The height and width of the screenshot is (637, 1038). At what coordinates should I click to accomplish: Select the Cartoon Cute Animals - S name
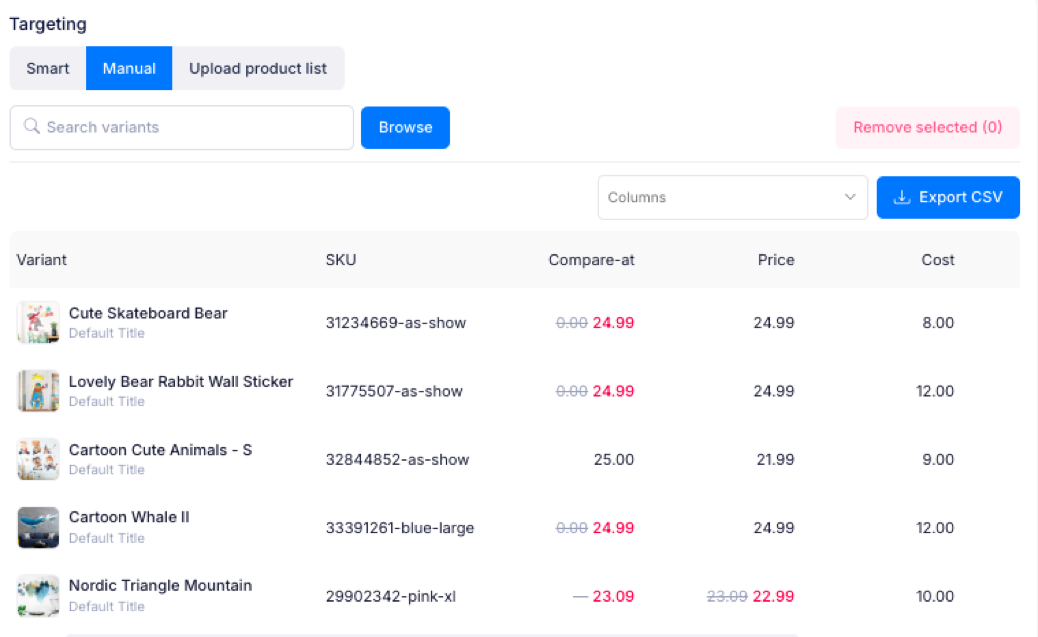(x=160, y=450)
